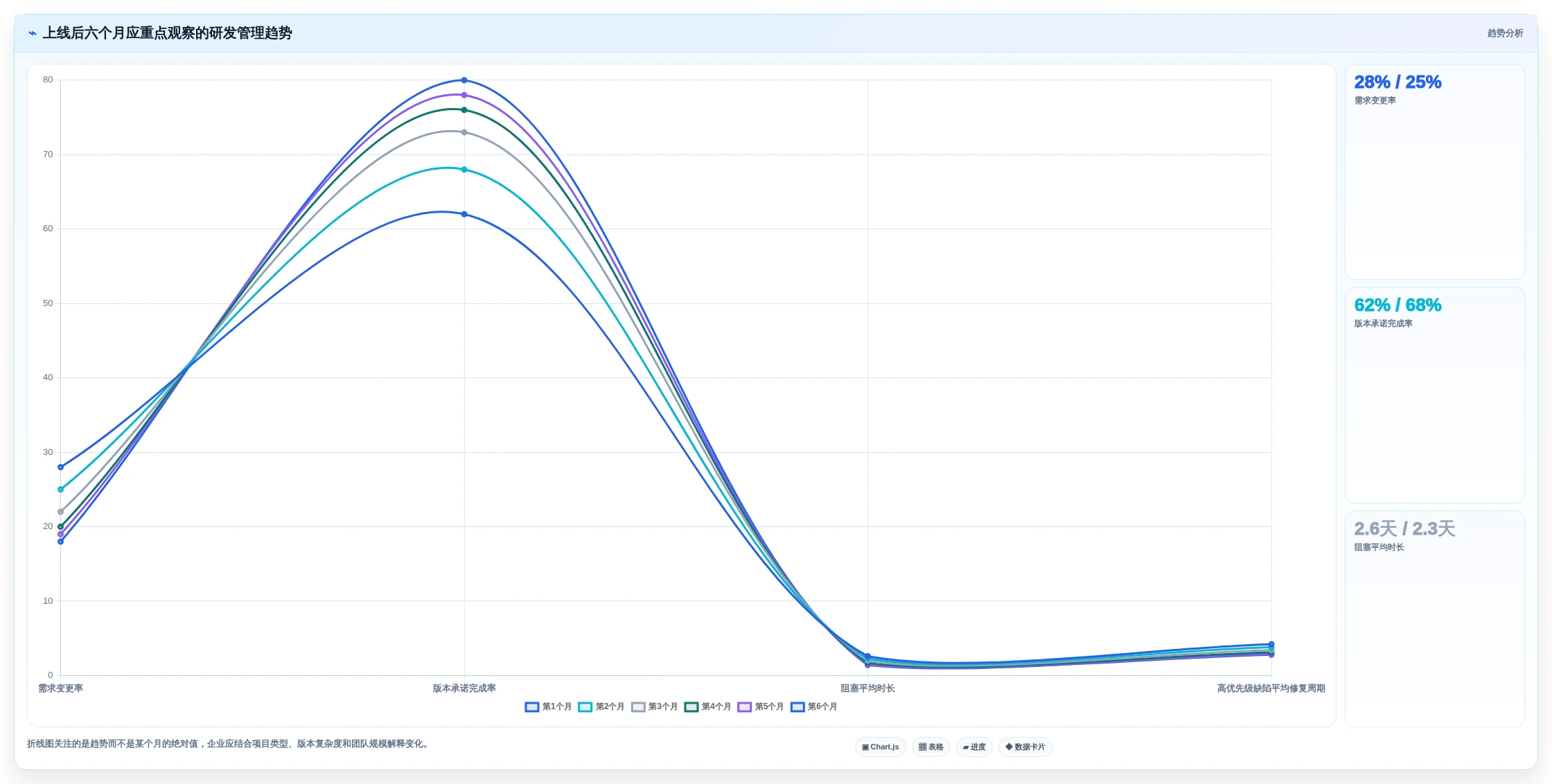
Task: Click the 需求变更率 x-axis label
Action: click(x=60, y=688)
